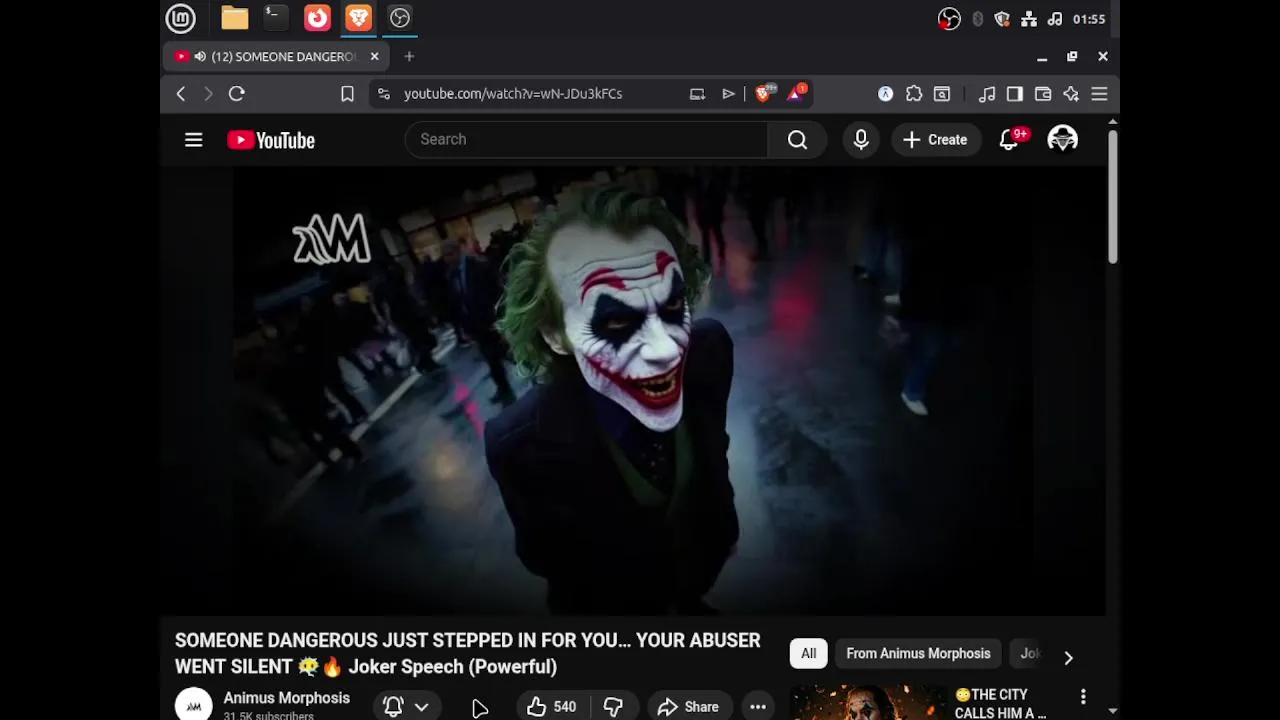Image resolution: width=1280 pixels, height=720 pixels.
Task: Click the blue circular extension icon
Action: [885, 94]
